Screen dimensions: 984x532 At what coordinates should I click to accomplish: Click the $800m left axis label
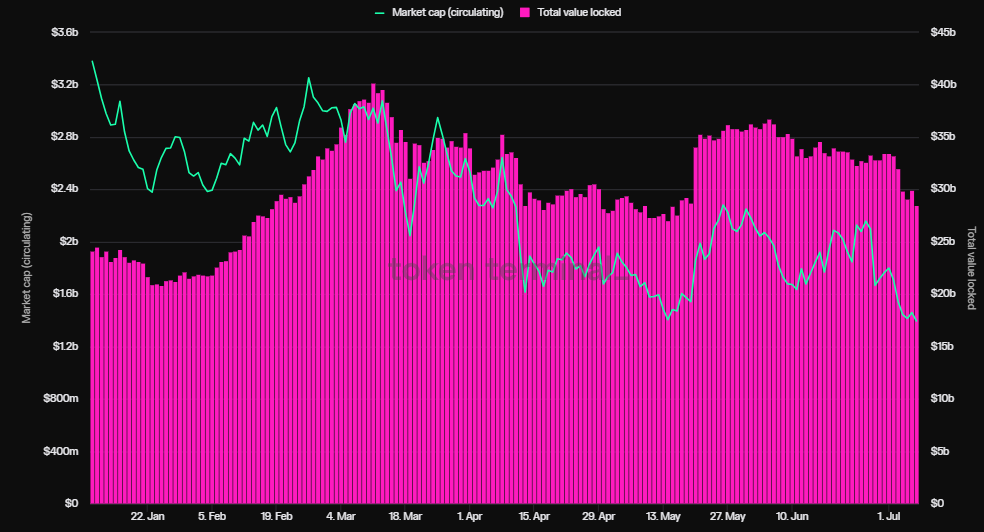pyautogui.click(x=61, y=398)
